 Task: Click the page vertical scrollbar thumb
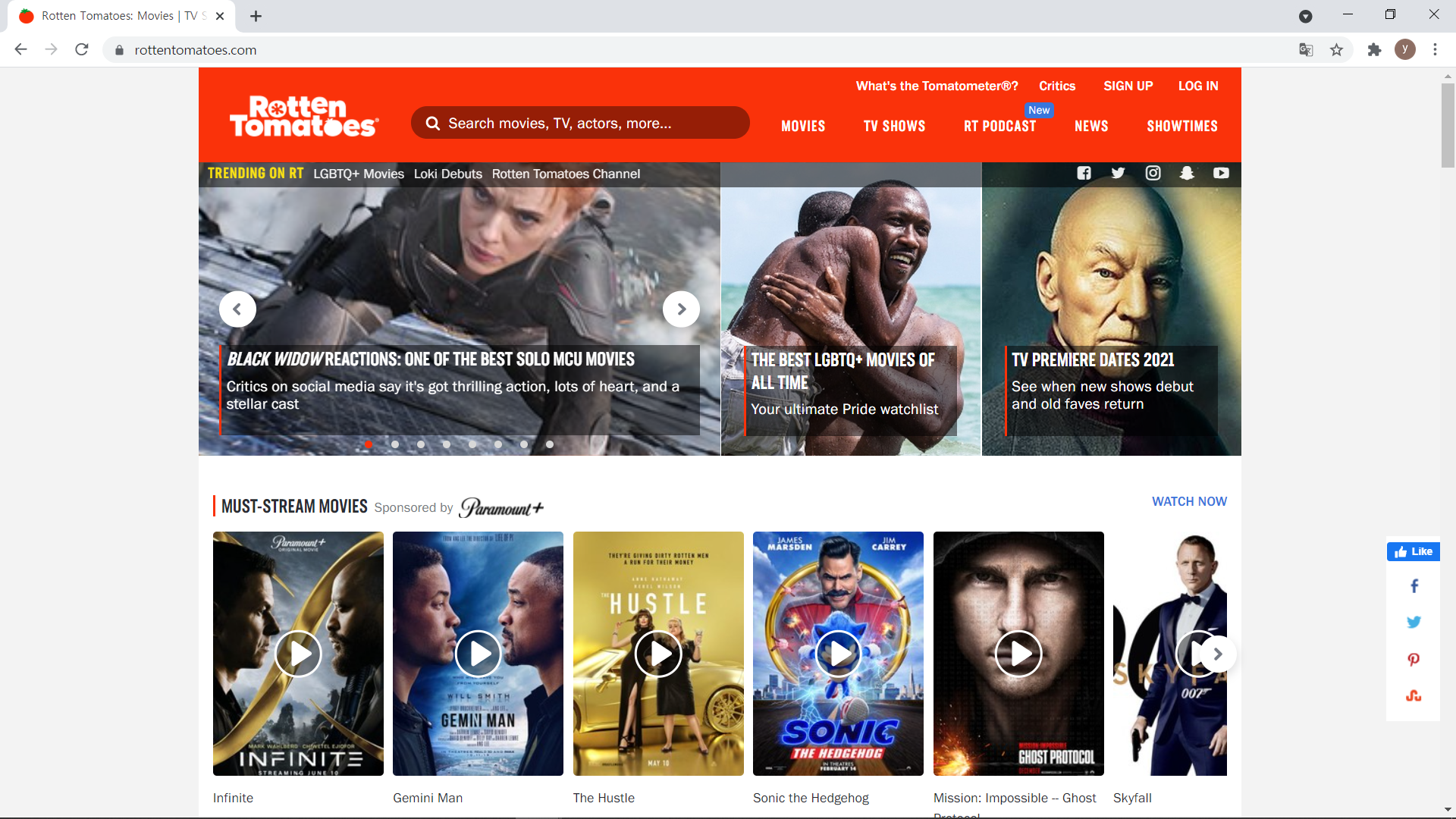(1448, 125)
